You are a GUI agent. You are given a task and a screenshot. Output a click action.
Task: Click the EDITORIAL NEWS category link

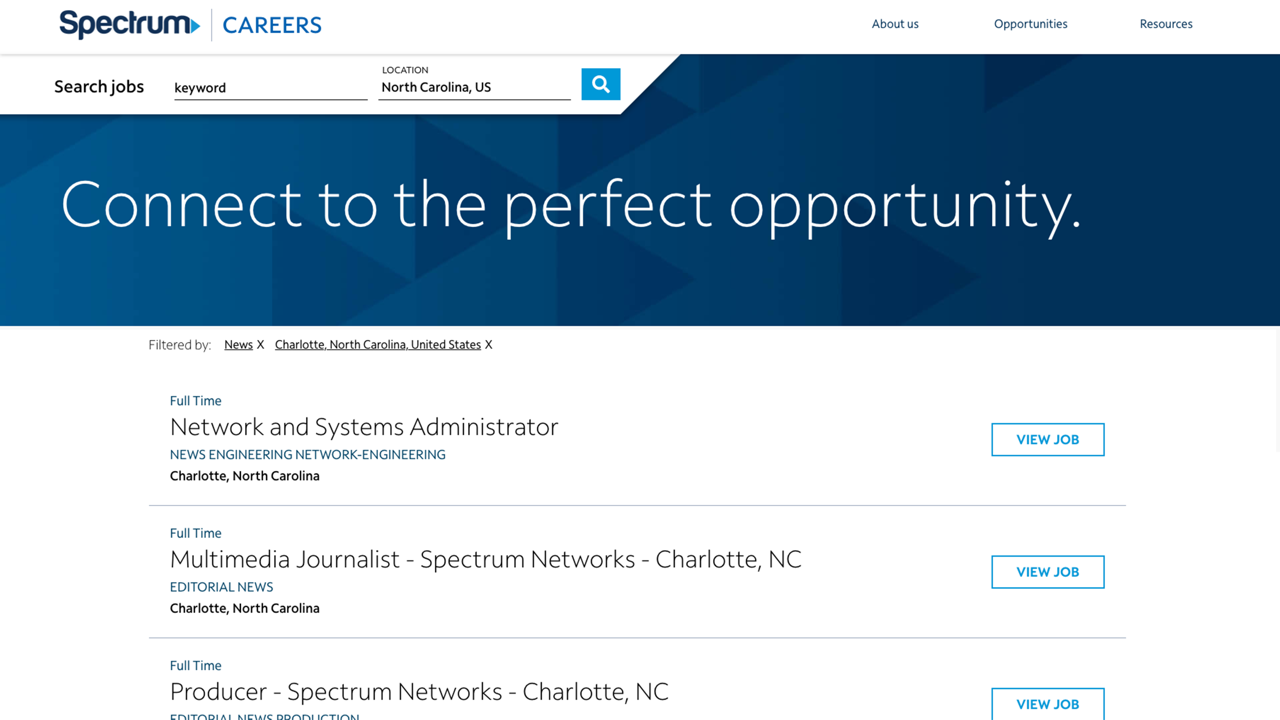[x=221, y=587]
